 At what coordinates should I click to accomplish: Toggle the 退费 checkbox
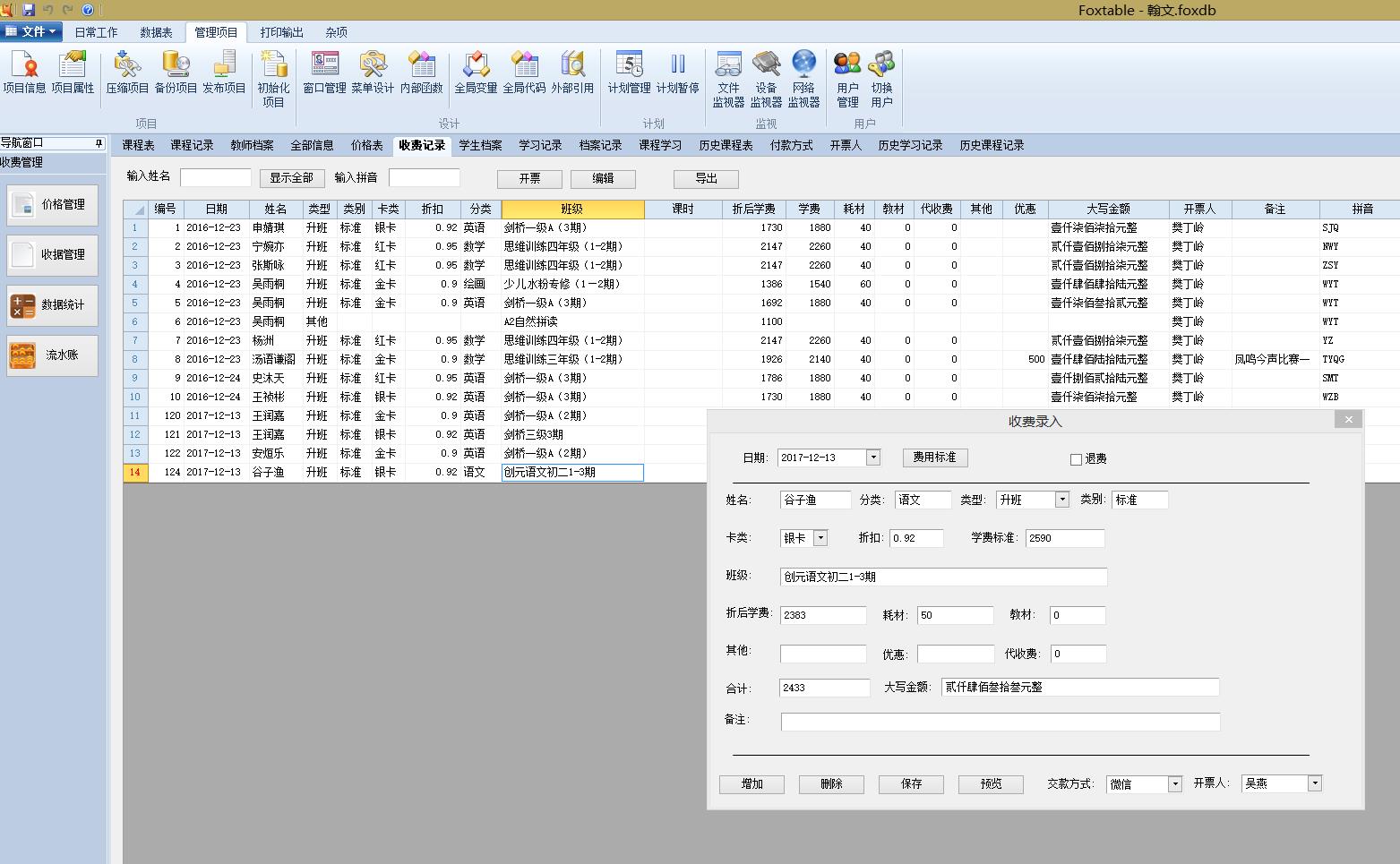point(1077,459)
